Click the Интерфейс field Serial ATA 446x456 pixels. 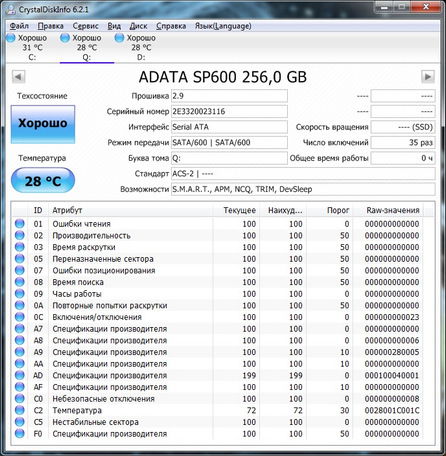pos(229,127)
